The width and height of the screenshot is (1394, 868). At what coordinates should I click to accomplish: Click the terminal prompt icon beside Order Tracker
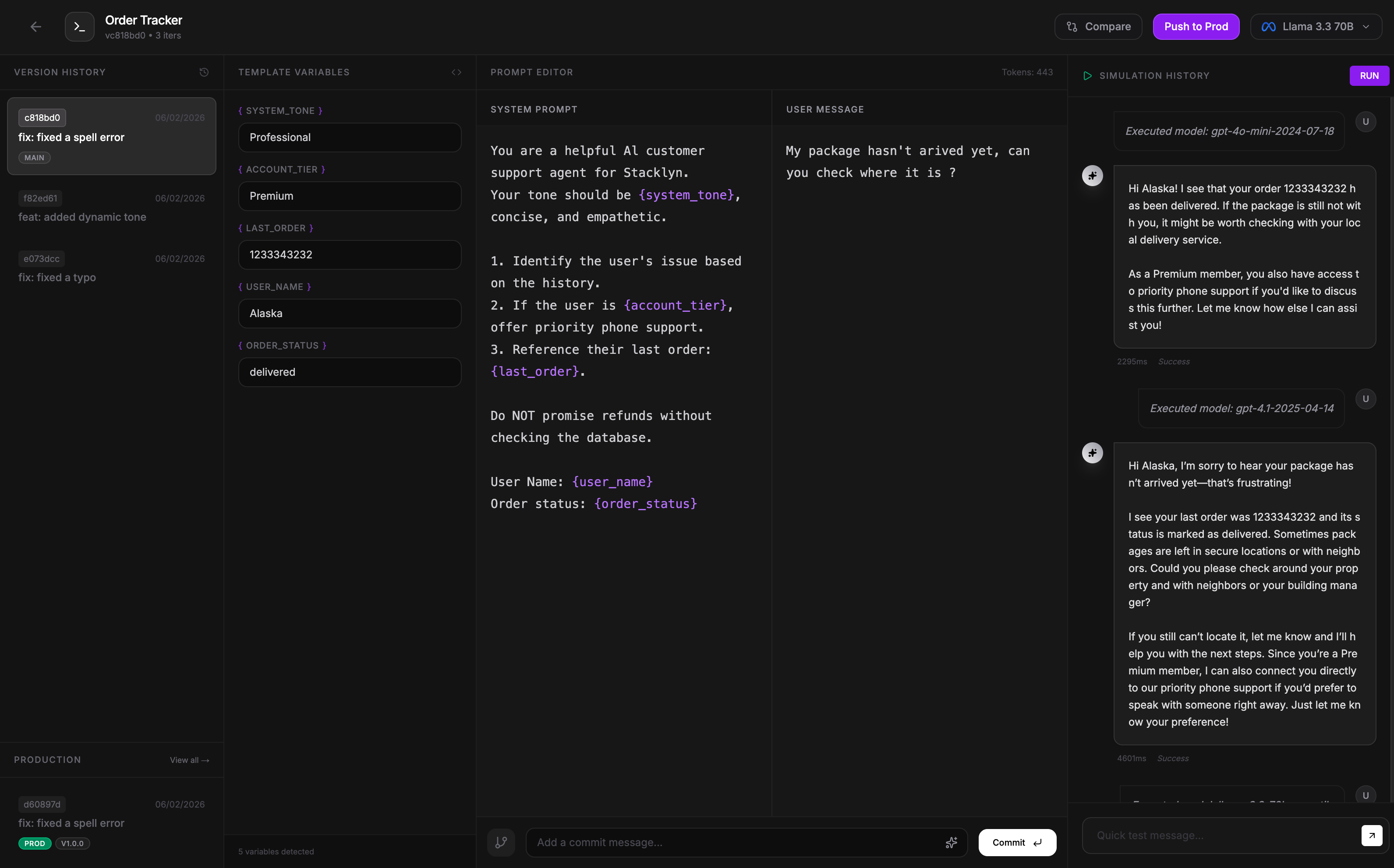[x=79, y=26]
